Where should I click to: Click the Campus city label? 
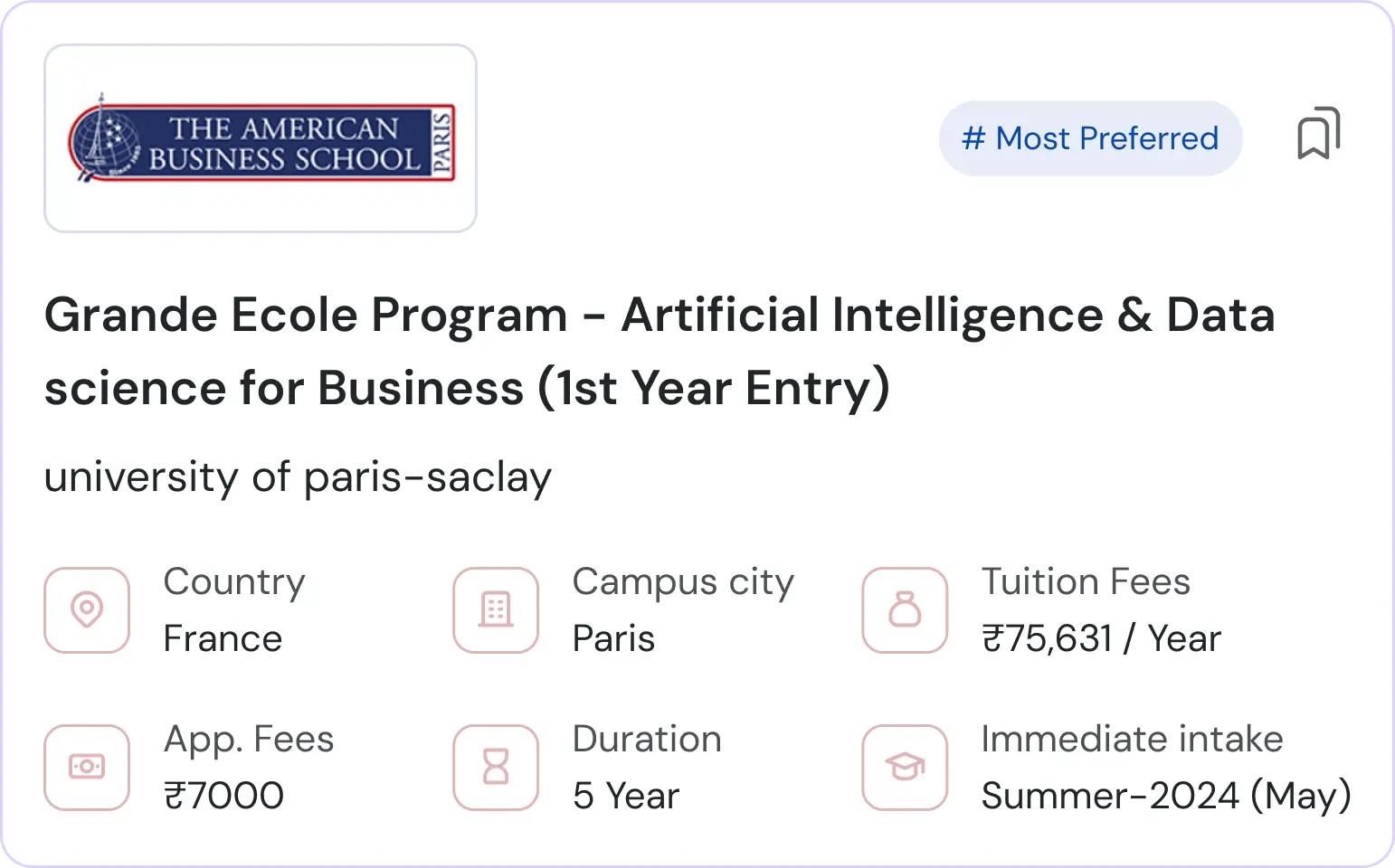point(683,581)
